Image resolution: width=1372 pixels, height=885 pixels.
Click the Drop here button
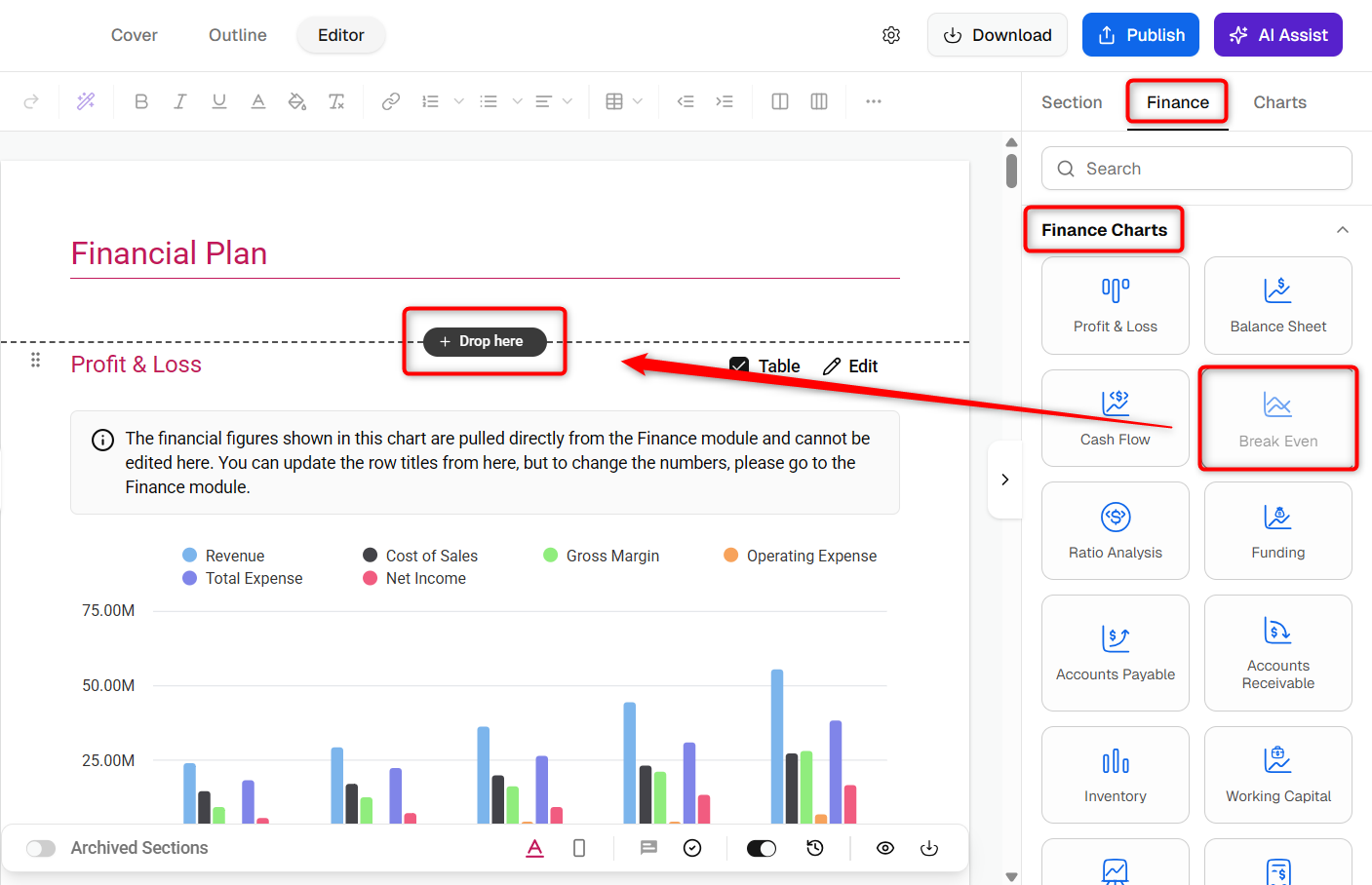(485, 341)
